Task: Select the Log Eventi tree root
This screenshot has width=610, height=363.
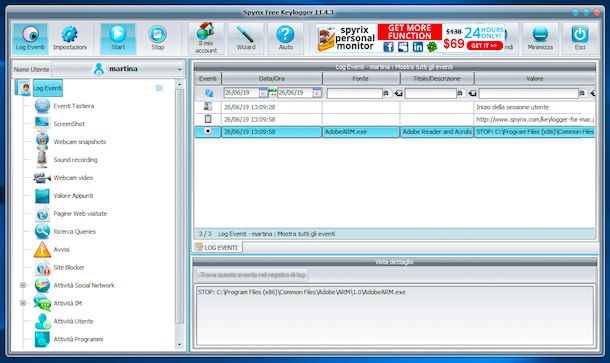Action: pos(47,88)
